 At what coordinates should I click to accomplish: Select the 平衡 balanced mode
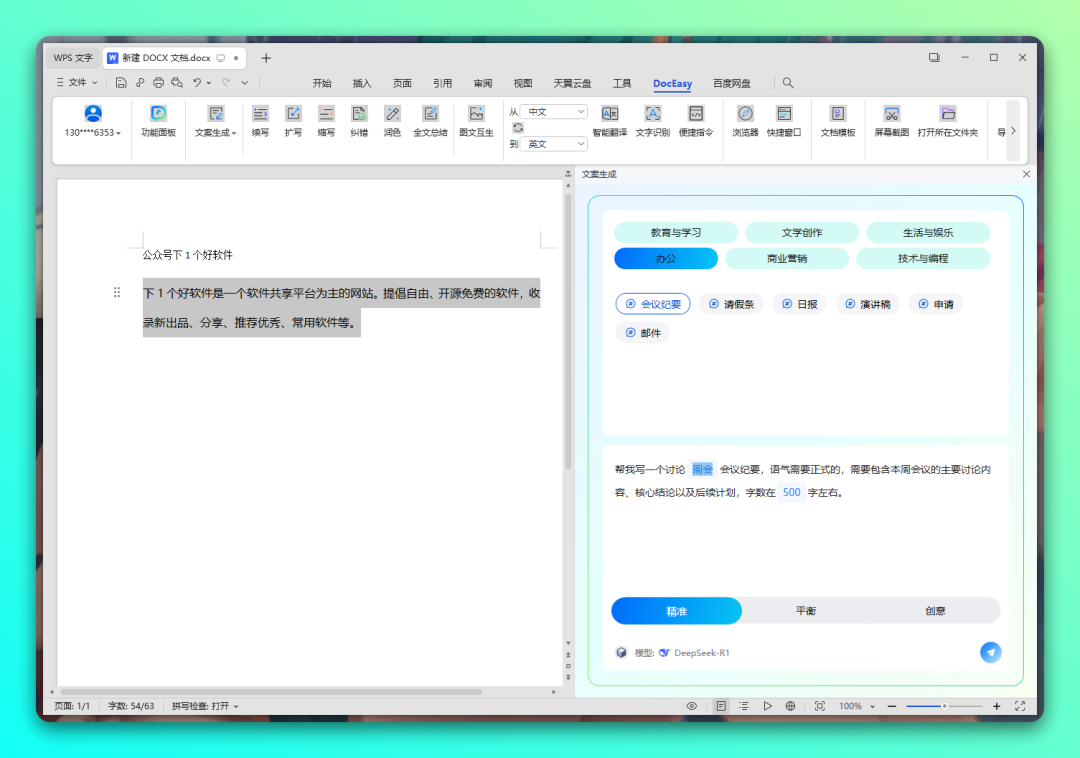pyautogui.click(x=806, y=611)
